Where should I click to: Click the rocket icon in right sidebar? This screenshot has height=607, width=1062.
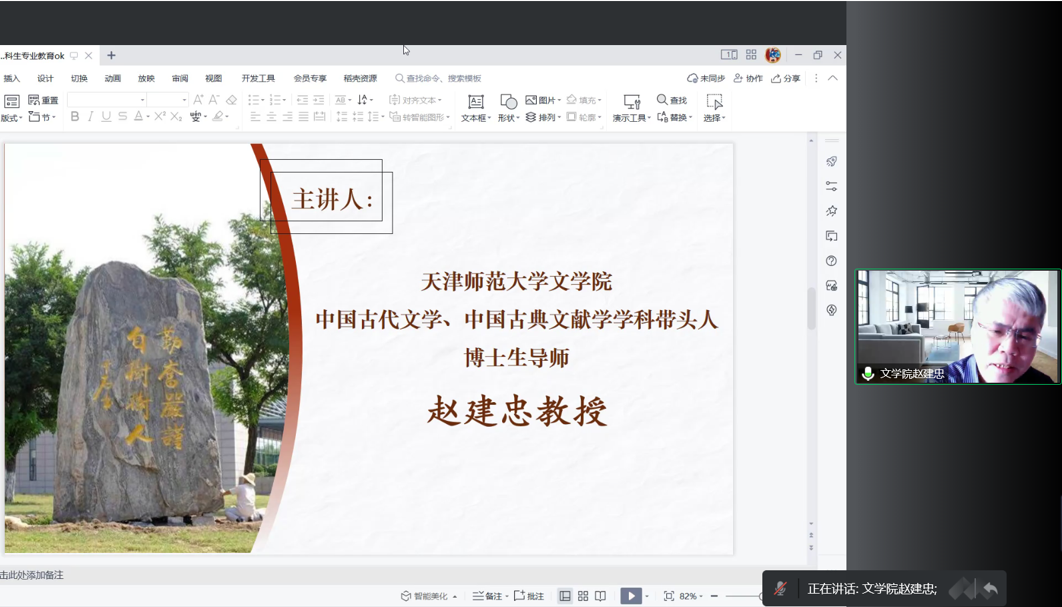(831, 161)
